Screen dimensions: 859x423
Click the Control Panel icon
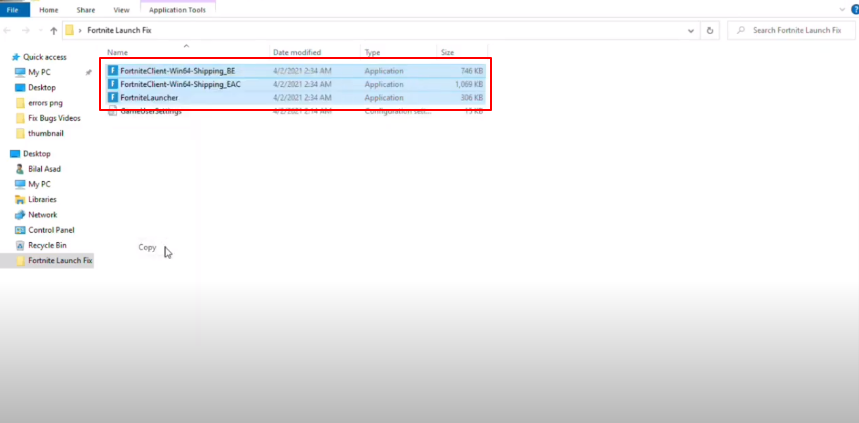point(20,230)
